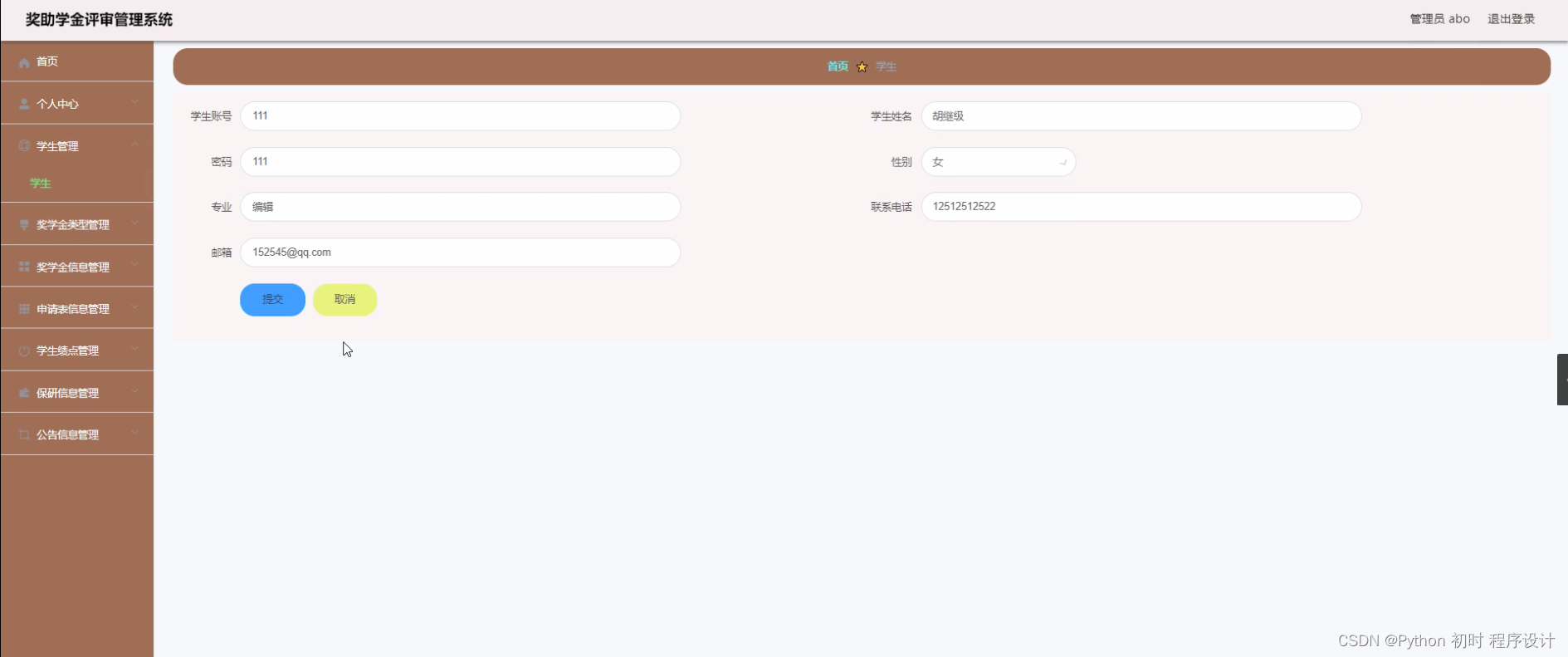
Task: Click 学生 breadcrumb item
Action: [x=886, y=66]
